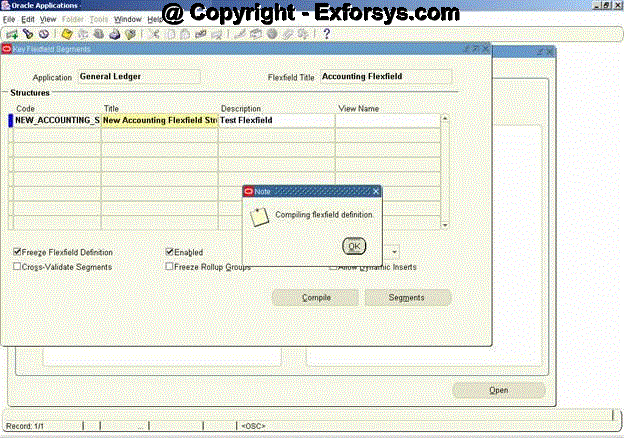Click the Segments button
The height and width of the screenshot is (438, 624).
click(x=407, y=297)
